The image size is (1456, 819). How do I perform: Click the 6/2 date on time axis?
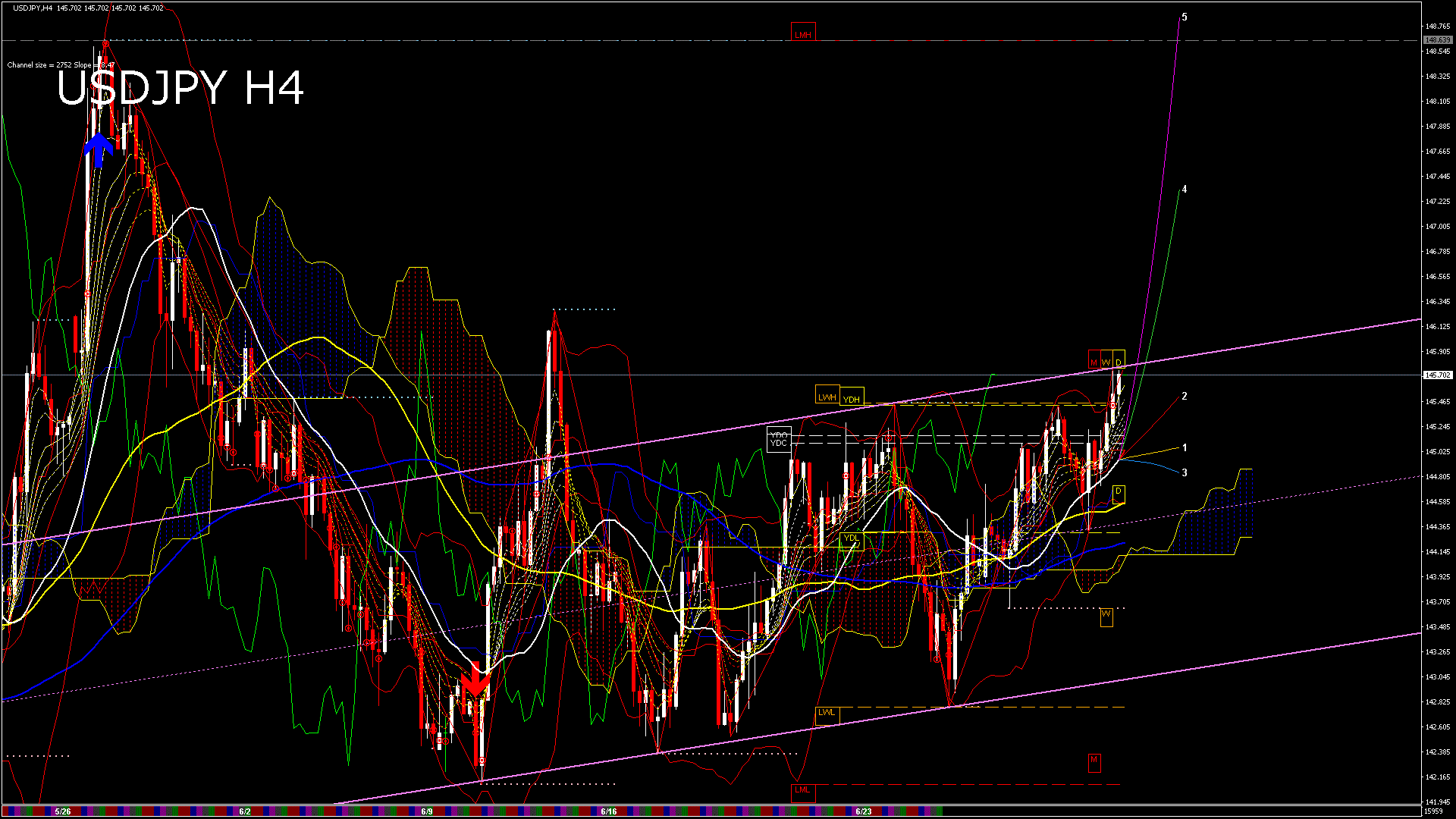[244, 811]
